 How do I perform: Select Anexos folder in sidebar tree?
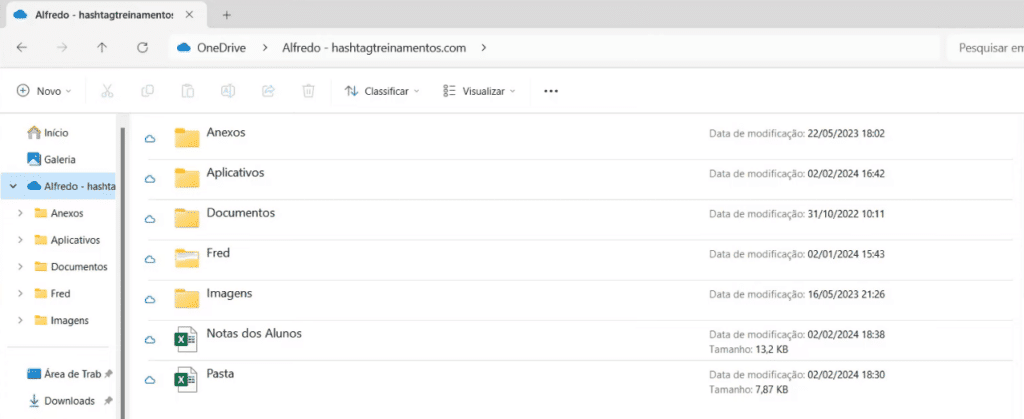[x=59, y=213]
